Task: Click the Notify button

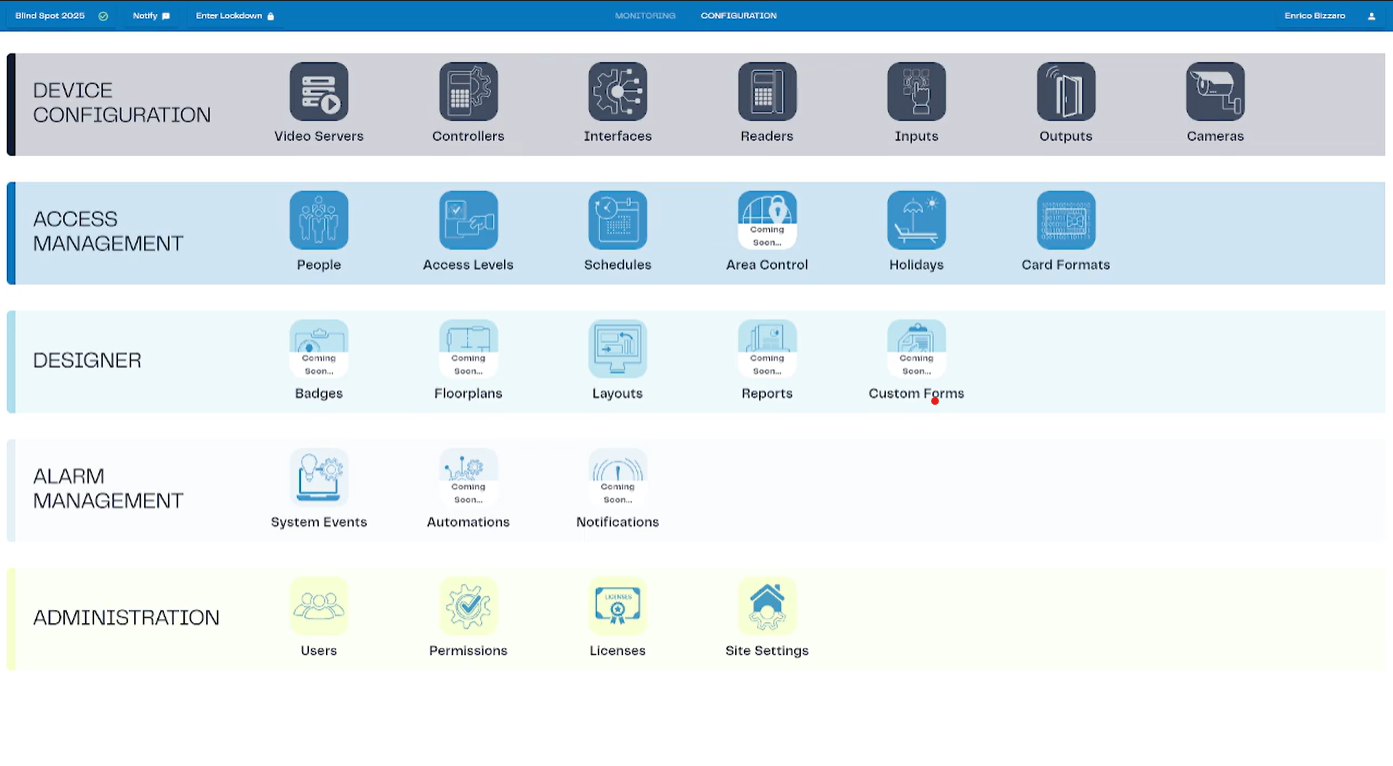Action: pos(151,15)
